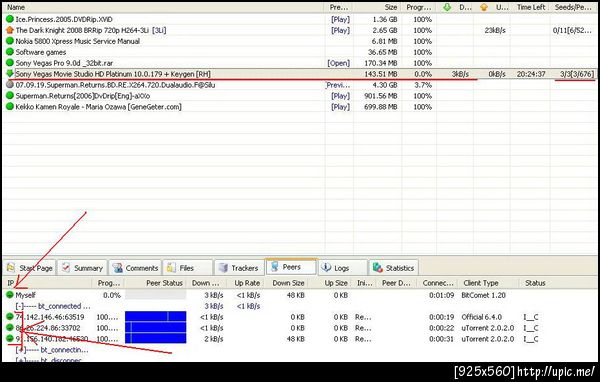The image size is (600, 382).
Task: Click the status icon of Sony Vegas Pro 9.0d _32bit.rar
Action: (x=10, y=63)
